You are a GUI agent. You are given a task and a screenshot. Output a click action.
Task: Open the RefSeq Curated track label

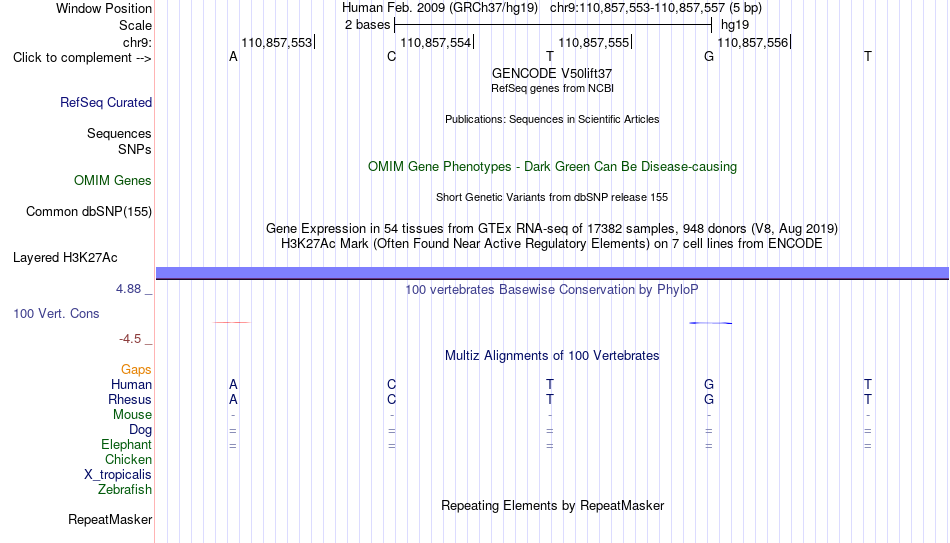106,102
